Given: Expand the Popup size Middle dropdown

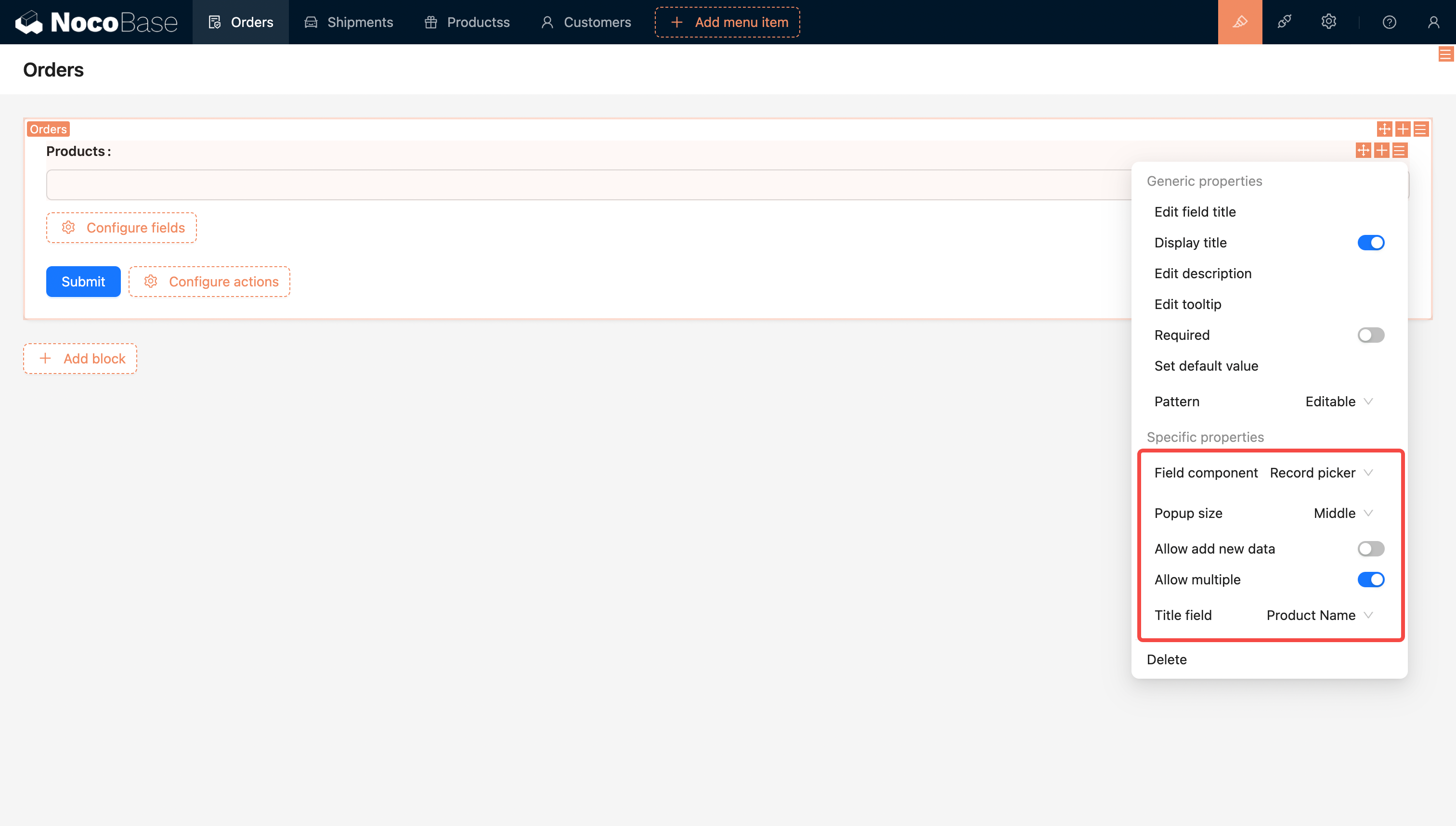Looking at the screenshot, I should (x=1342, y=513).
